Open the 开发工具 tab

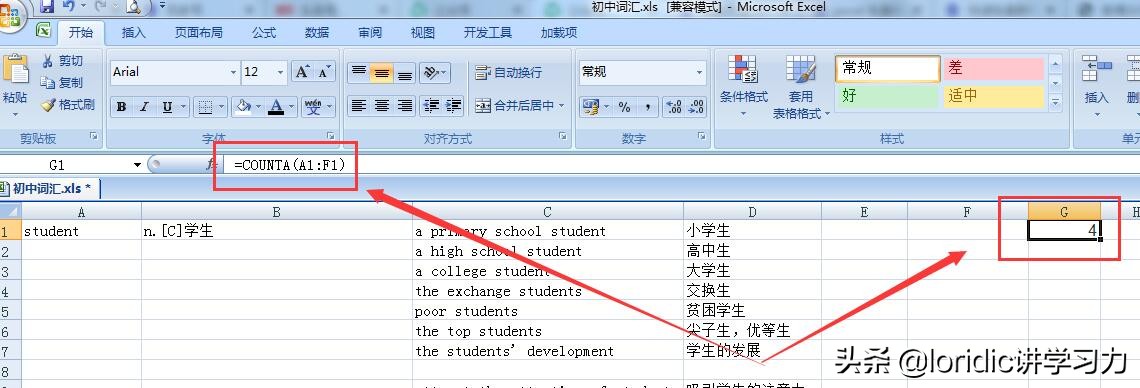[488, 33]
